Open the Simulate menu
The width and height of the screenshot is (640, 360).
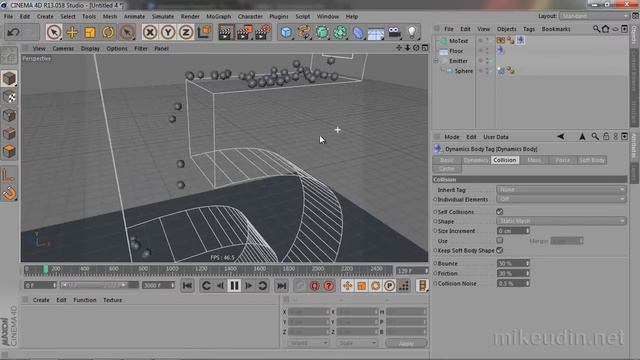[163, 16]
